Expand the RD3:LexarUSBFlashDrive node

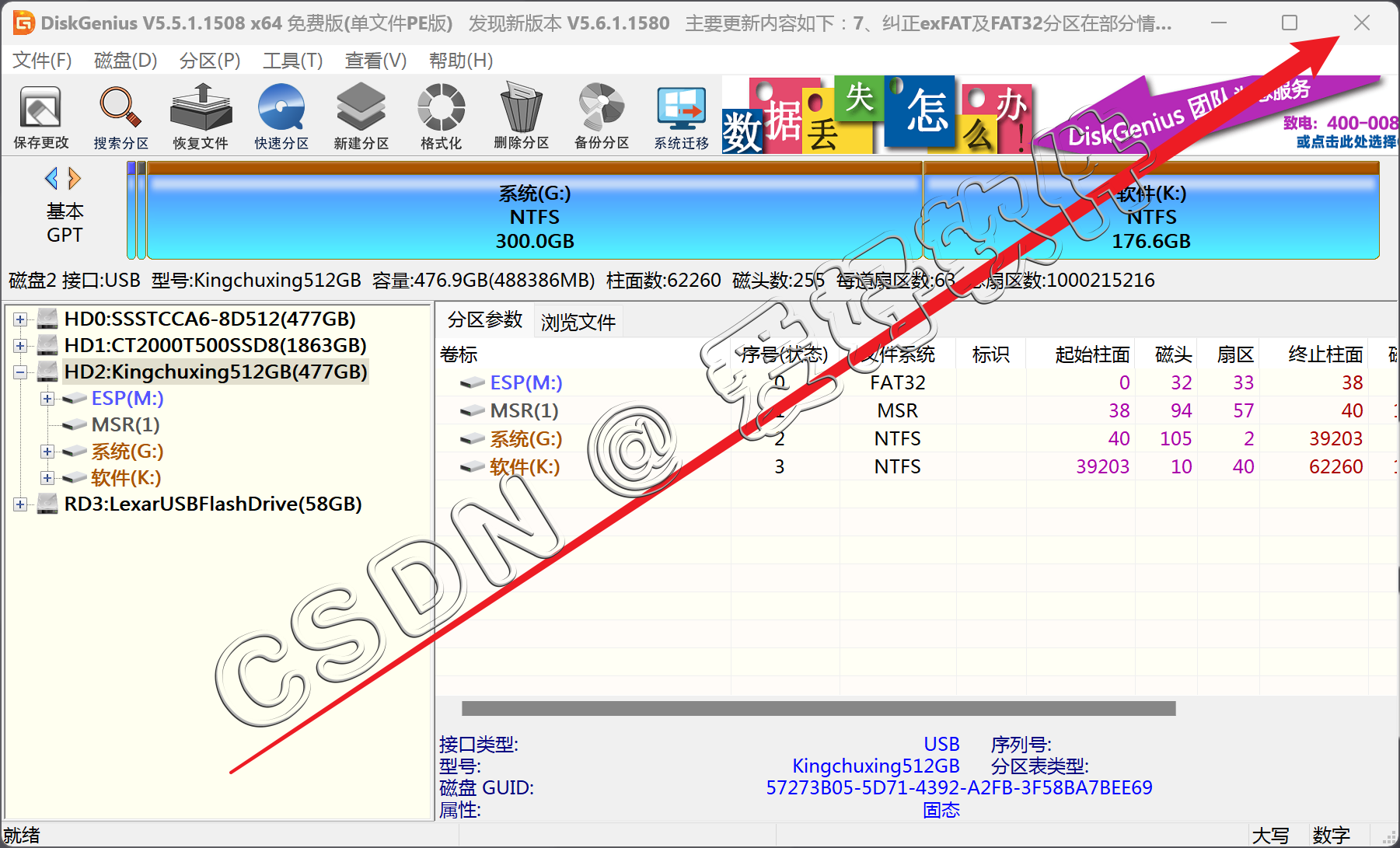tap(20, 504)
